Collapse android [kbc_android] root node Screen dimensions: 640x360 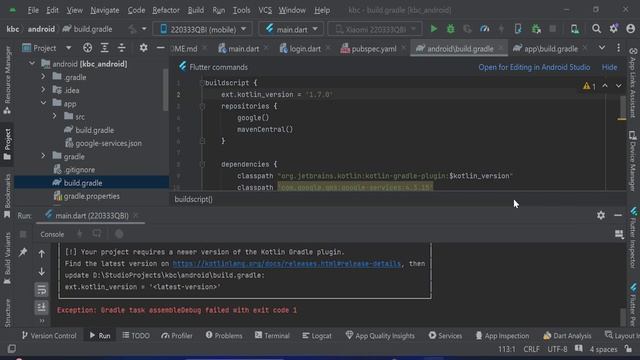[x=32, y=64]
